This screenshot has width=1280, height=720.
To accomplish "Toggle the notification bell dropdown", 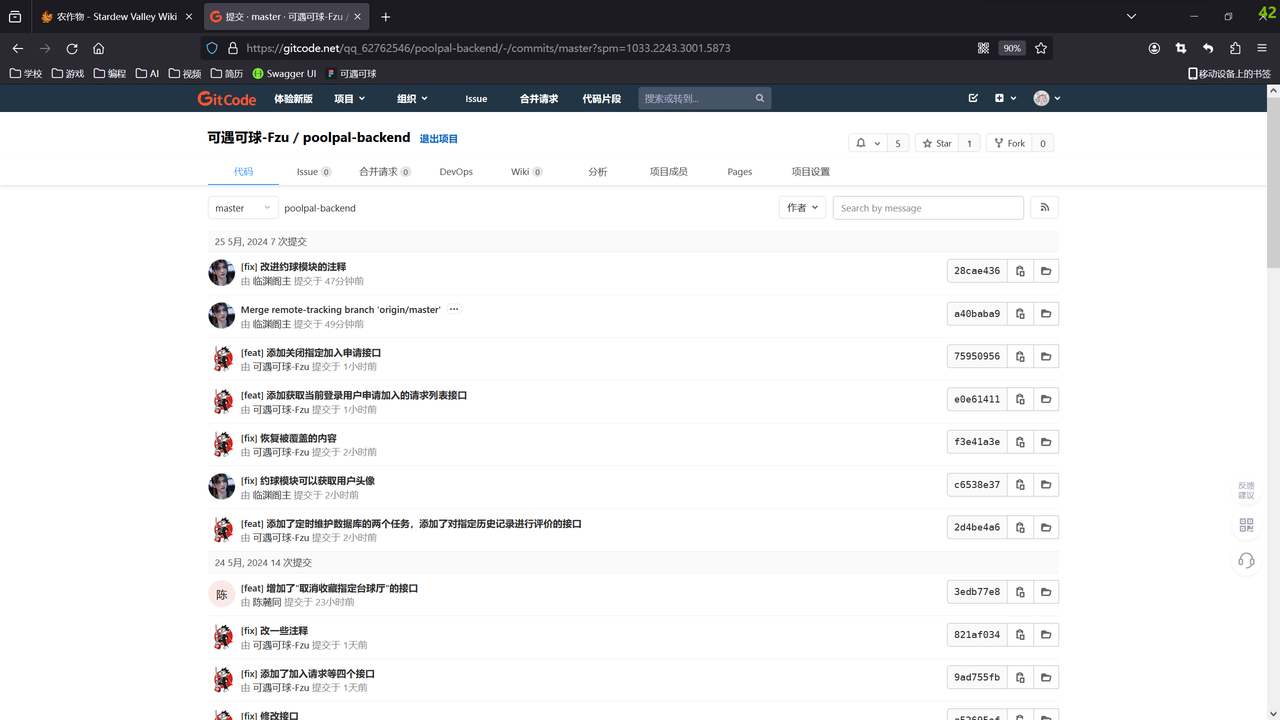I will coord(866,144).
